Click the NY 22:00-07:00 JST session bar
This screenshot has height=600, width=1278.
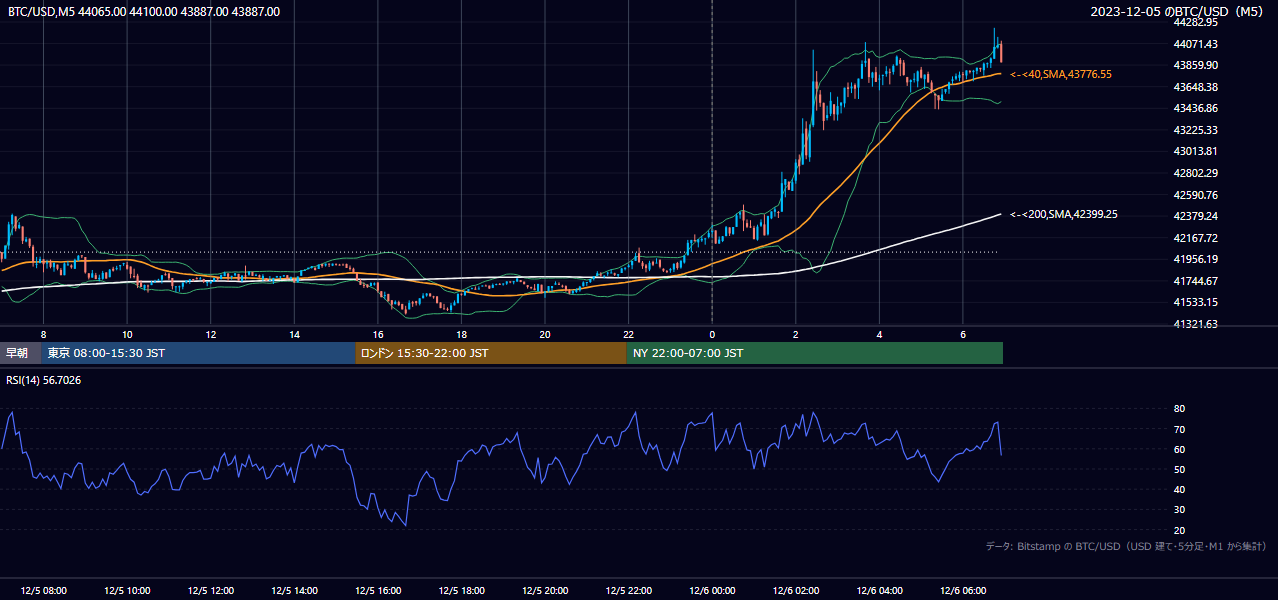(x=815, y=353)
